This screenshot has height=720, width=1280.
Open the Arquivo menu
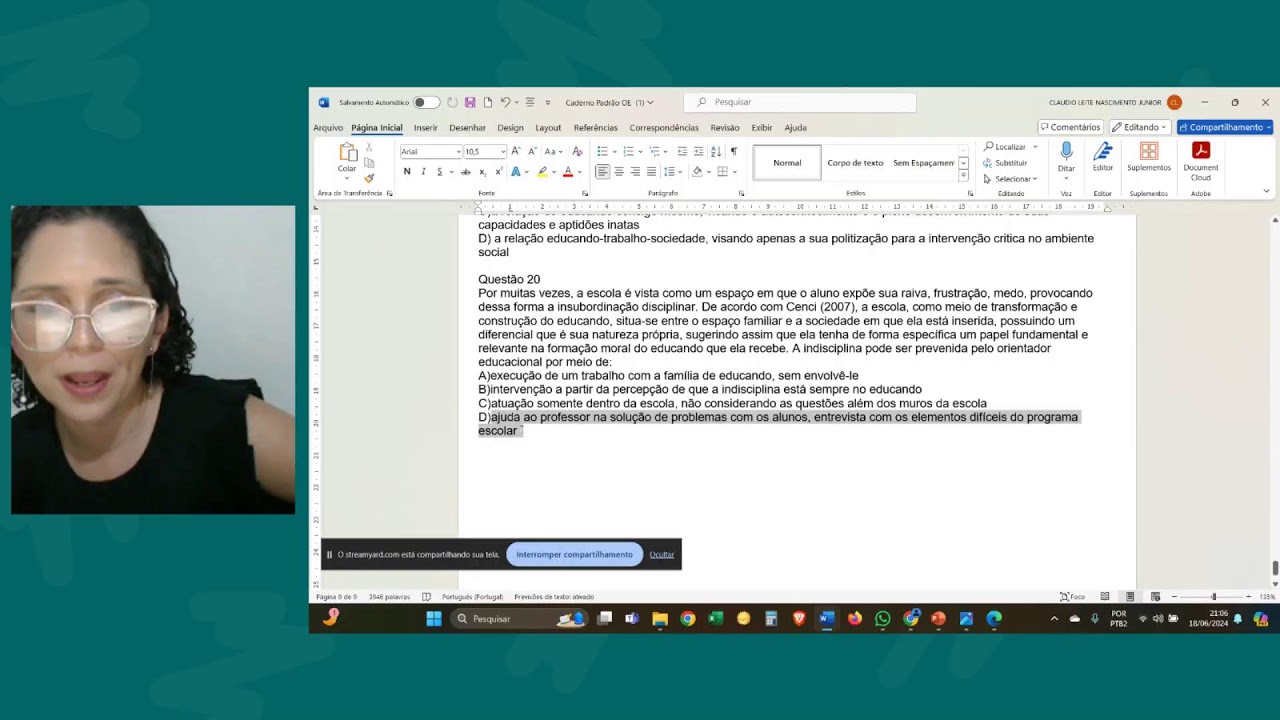click(328, 128)
